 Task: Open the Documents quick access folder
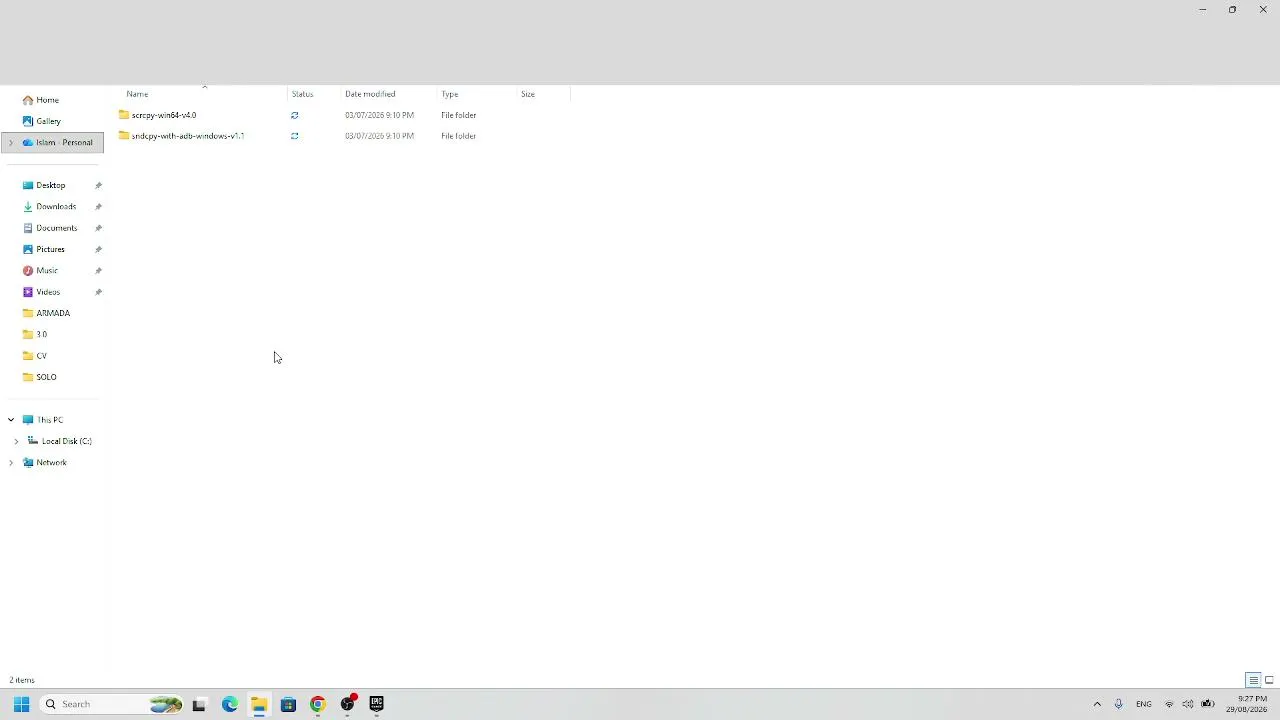56,228
